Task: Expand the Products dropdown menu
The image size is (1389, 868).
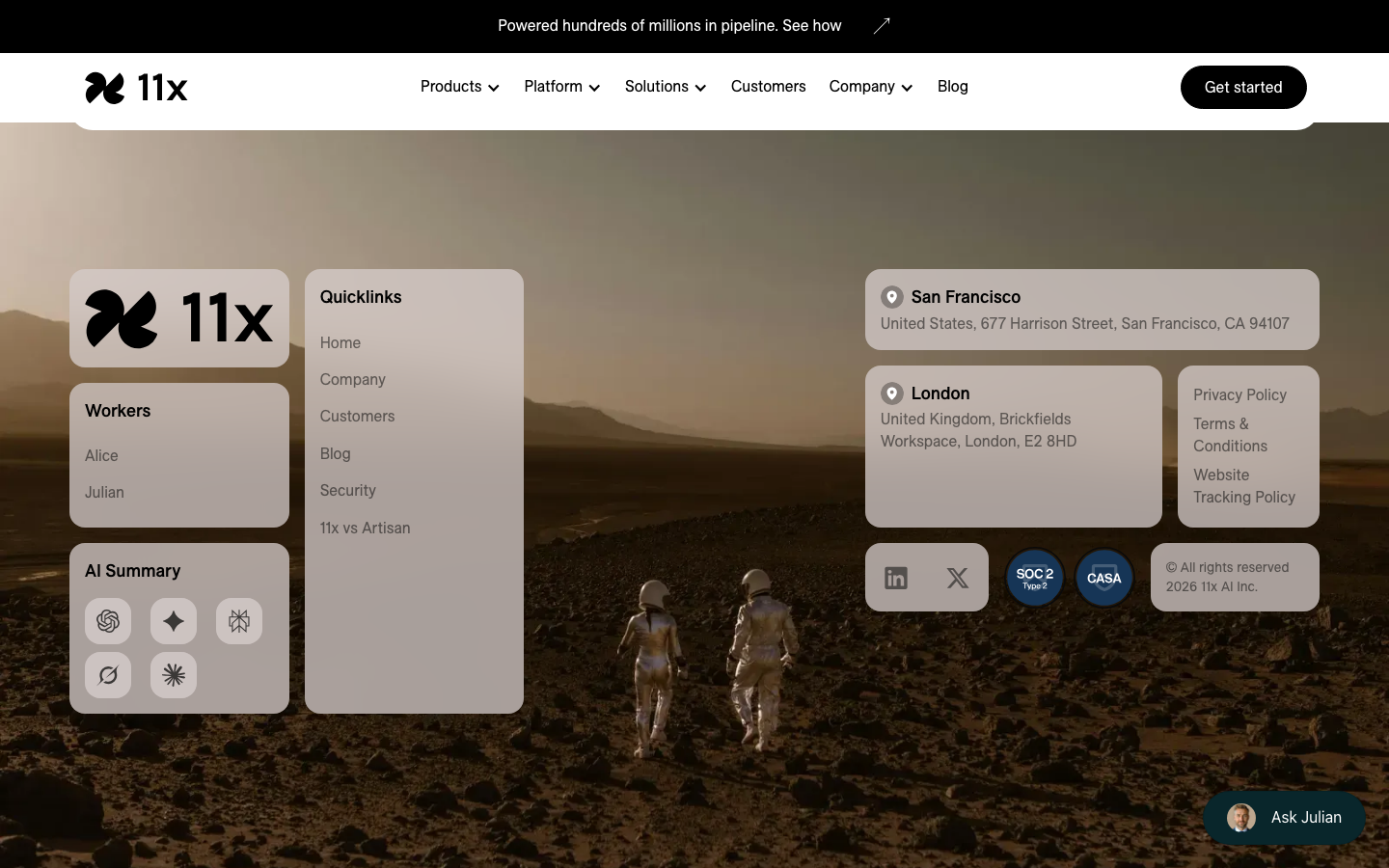Action: [x=460, y=87]
